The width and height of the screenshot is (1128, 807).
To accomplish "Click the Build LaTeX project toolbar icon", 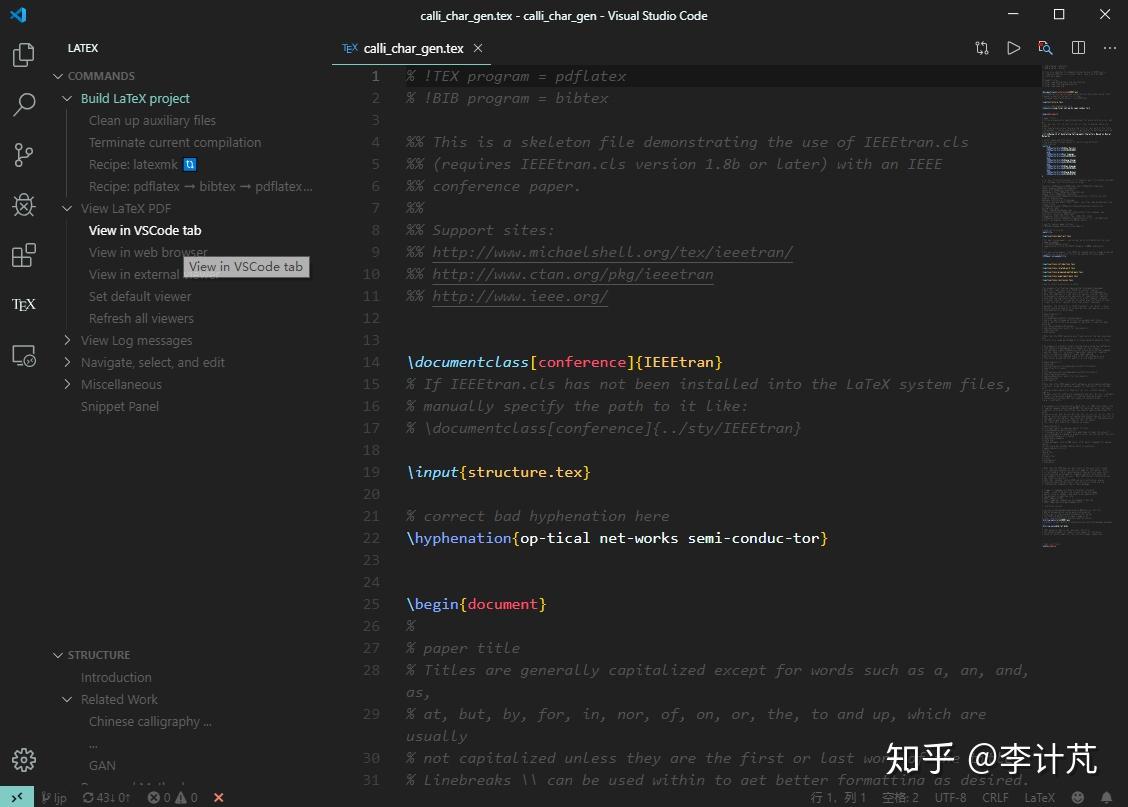I will (x=981, y=47).
